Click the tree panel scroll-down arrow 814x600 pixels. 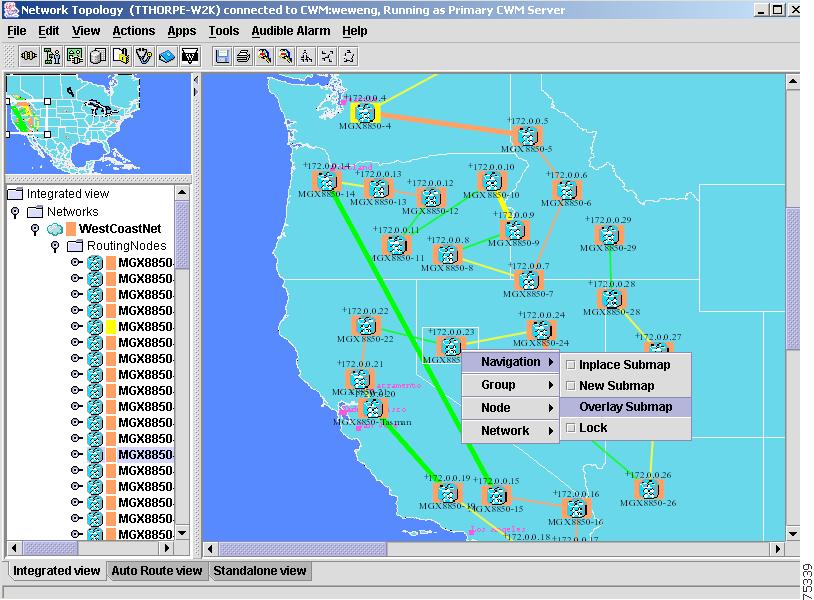coord(182,533)
